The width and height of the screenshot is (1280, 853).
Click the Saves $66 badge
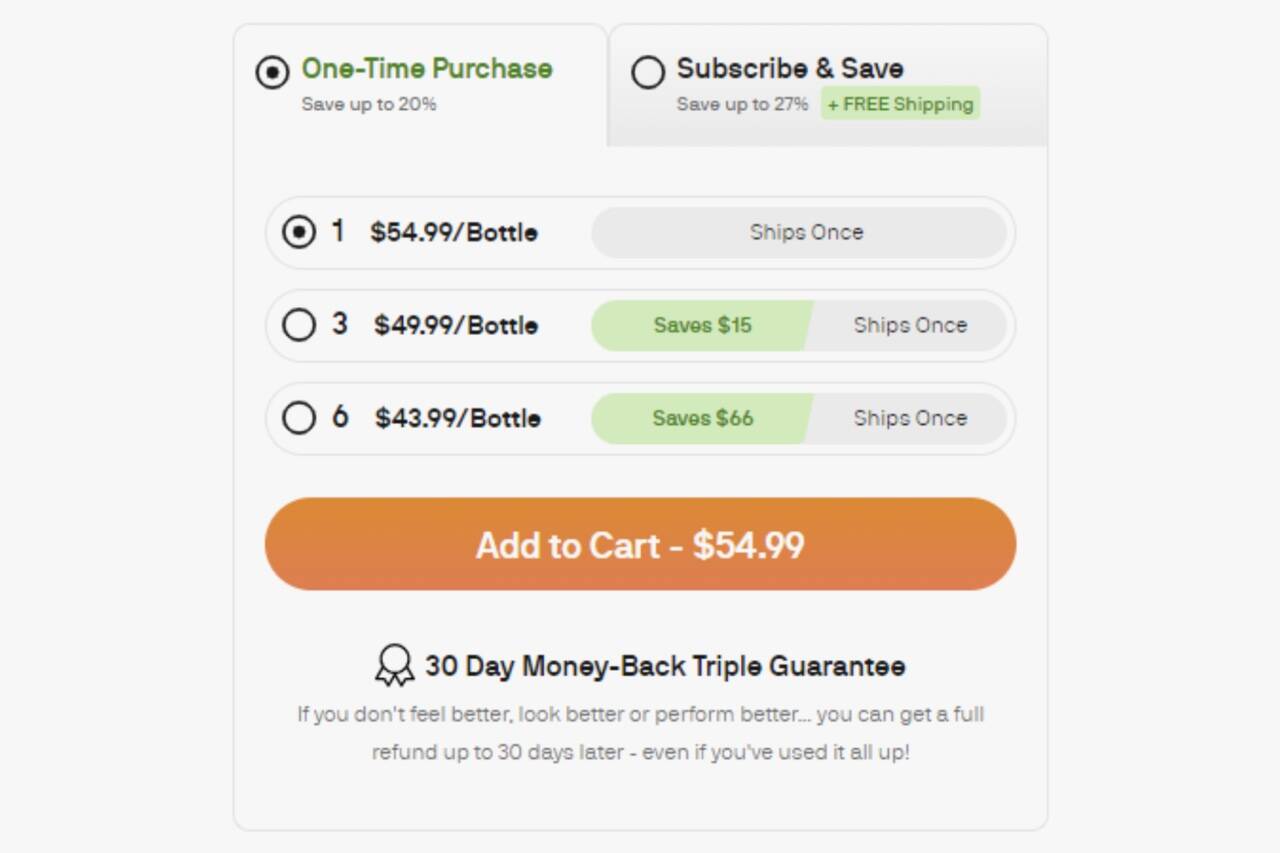[x=702, y=418]
